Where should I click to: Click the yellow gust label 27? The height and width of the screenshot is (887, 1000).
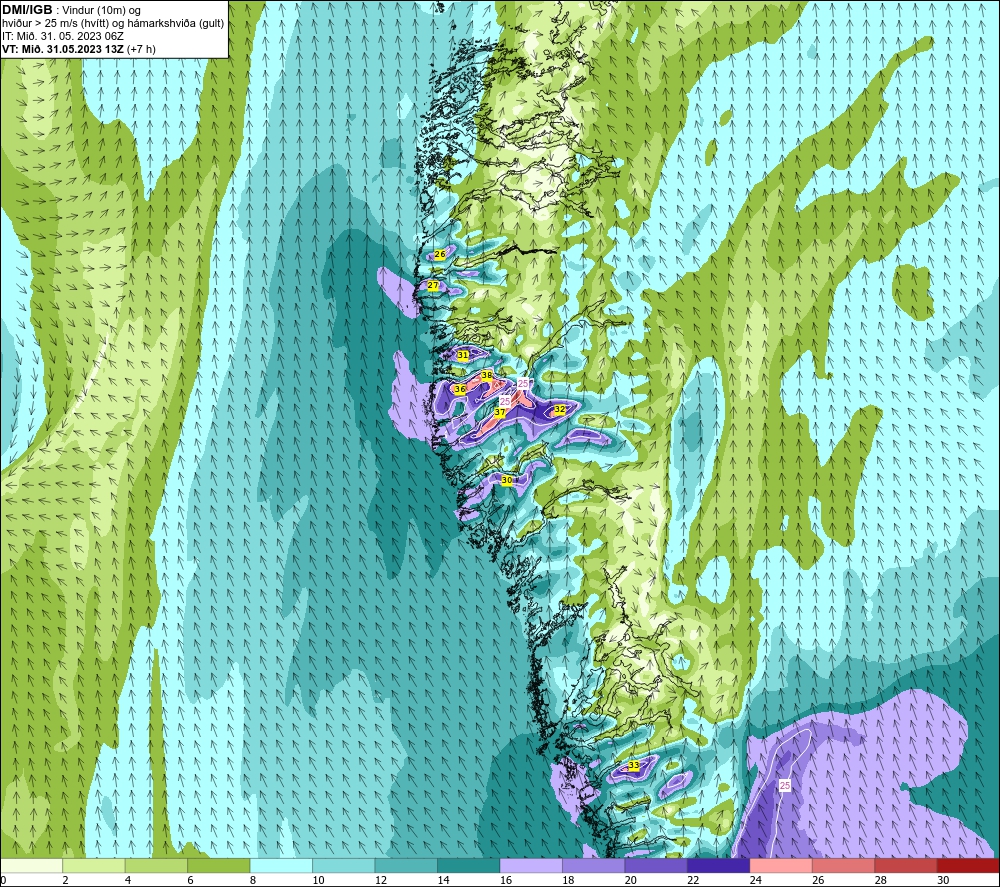(x=433, y=285)
